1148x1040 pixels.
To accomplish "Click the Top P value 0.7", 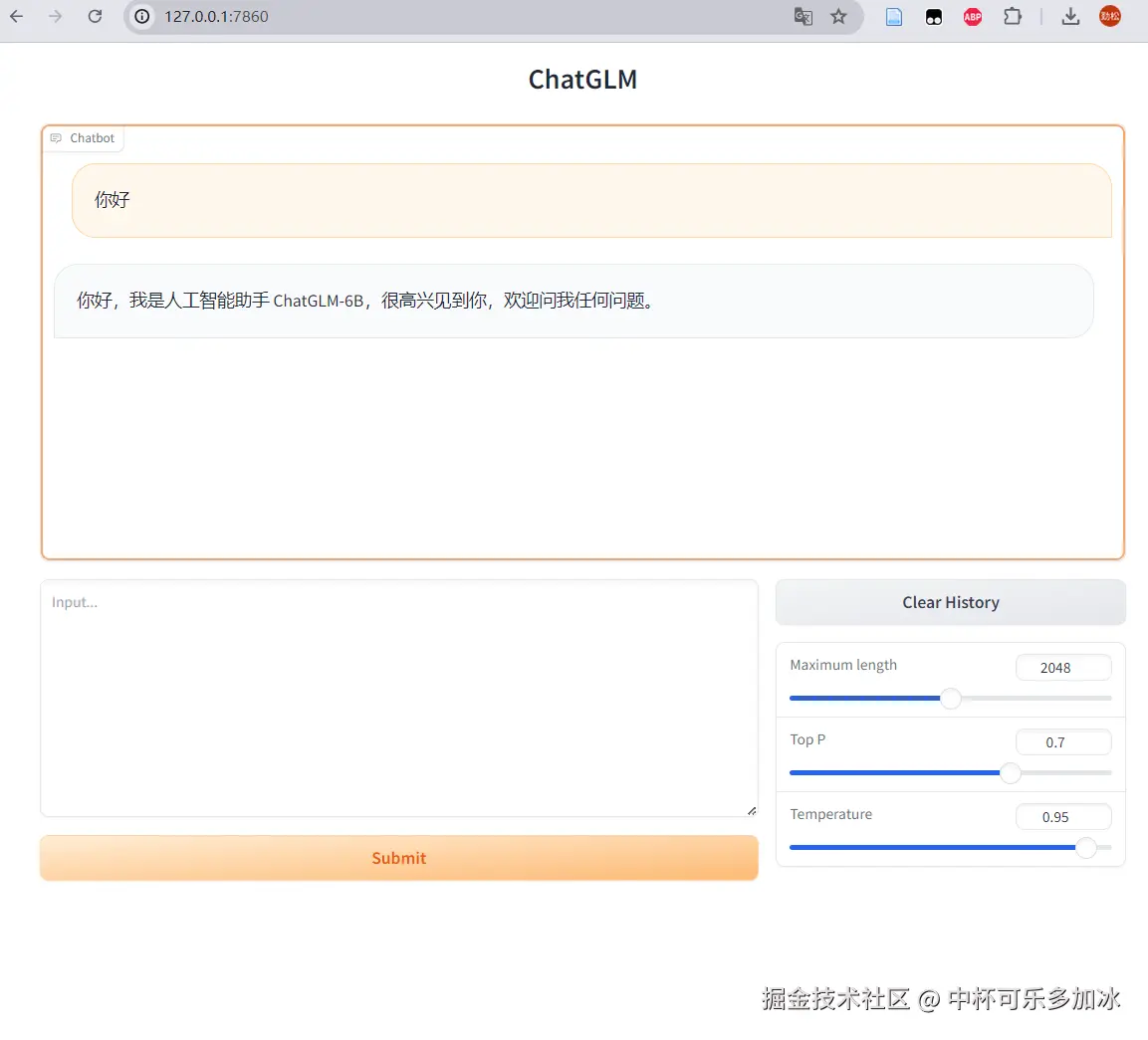I will click(x=1063, y=742).
